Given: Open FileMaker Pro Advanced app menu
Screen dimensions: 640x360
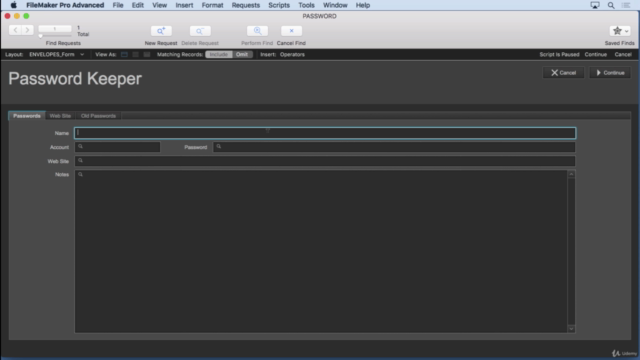Looking at the screenshot, I should [x=65, y=5].
